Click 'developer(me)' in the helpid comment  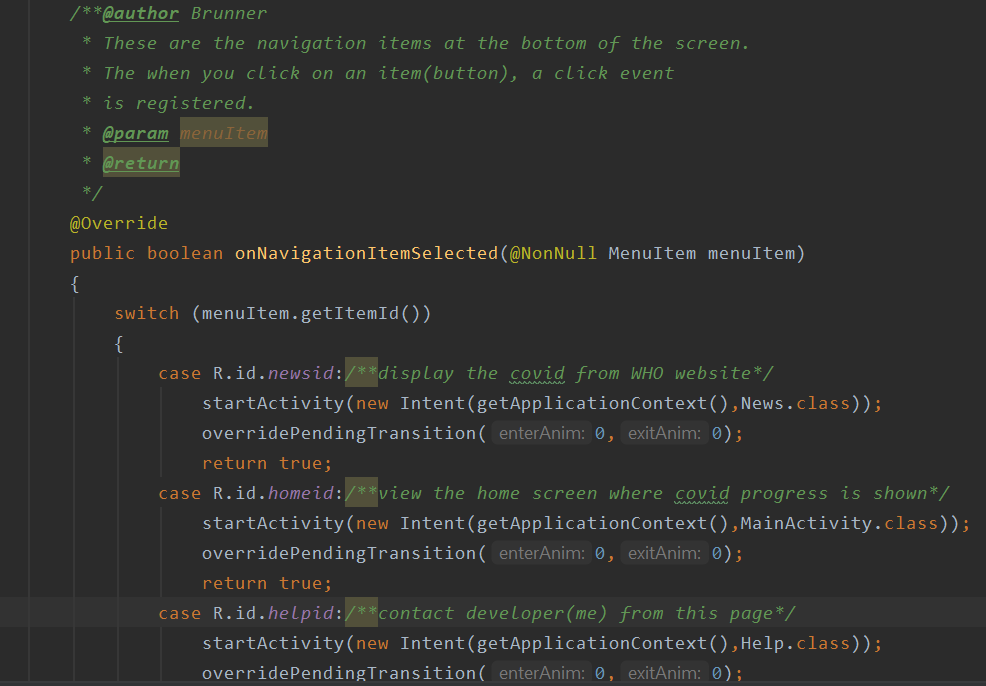tap(536, 613)
